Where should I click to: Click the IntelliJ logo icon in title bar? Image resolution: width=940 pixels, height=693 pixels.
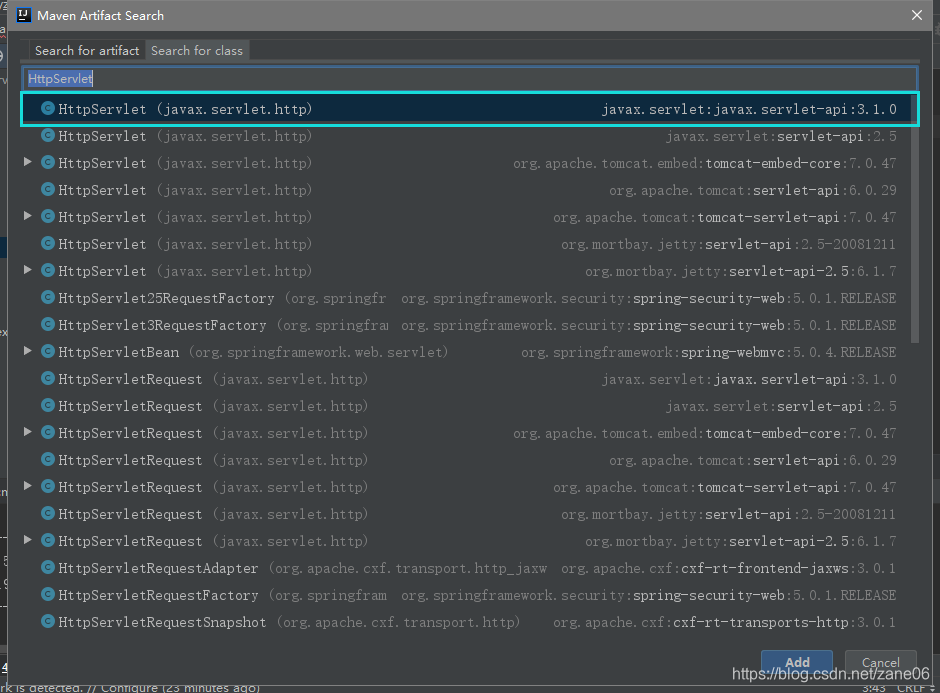click(x=23, y=15)
